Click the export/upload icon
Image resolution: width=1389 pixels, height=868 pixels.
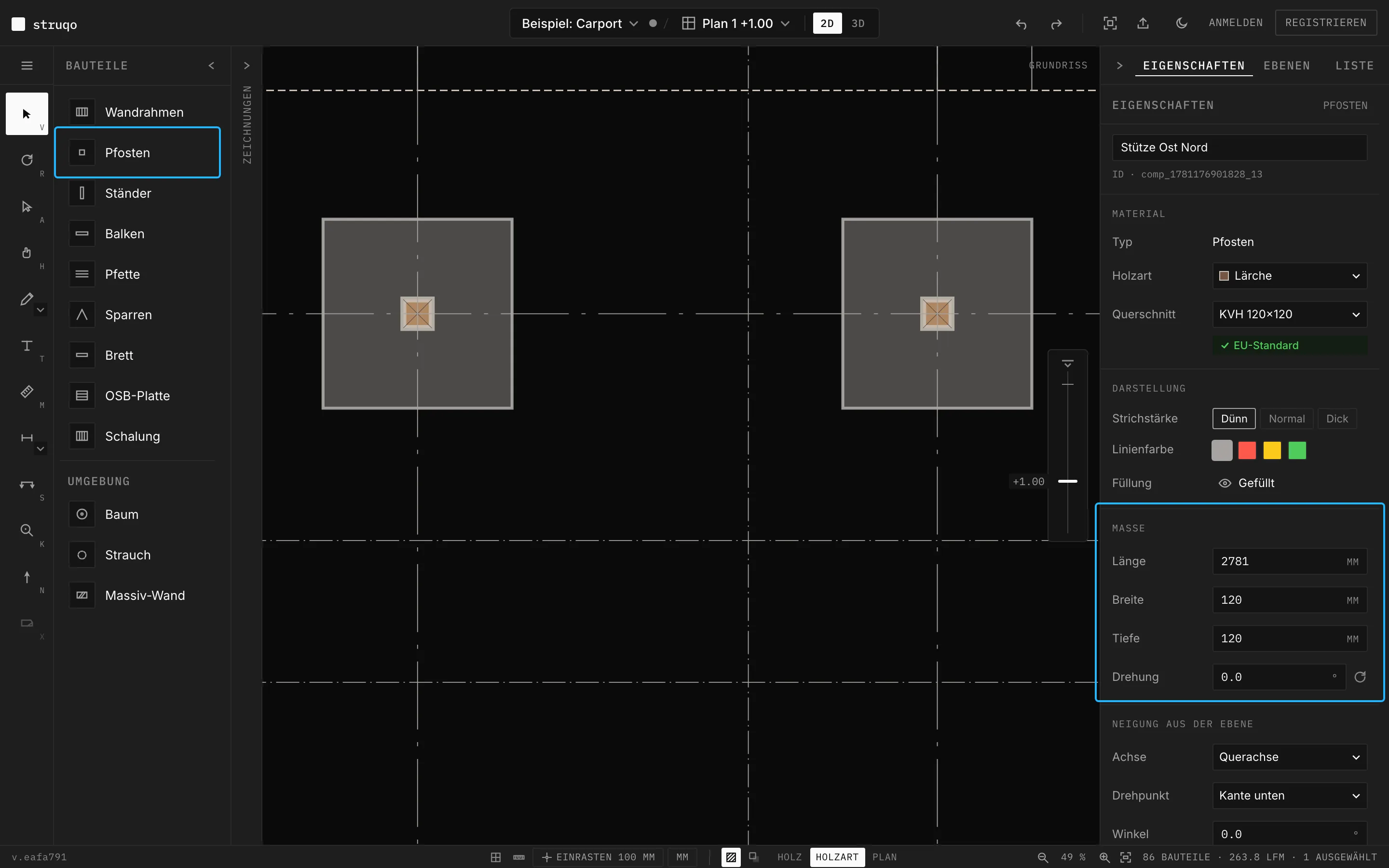(1144, 23)
